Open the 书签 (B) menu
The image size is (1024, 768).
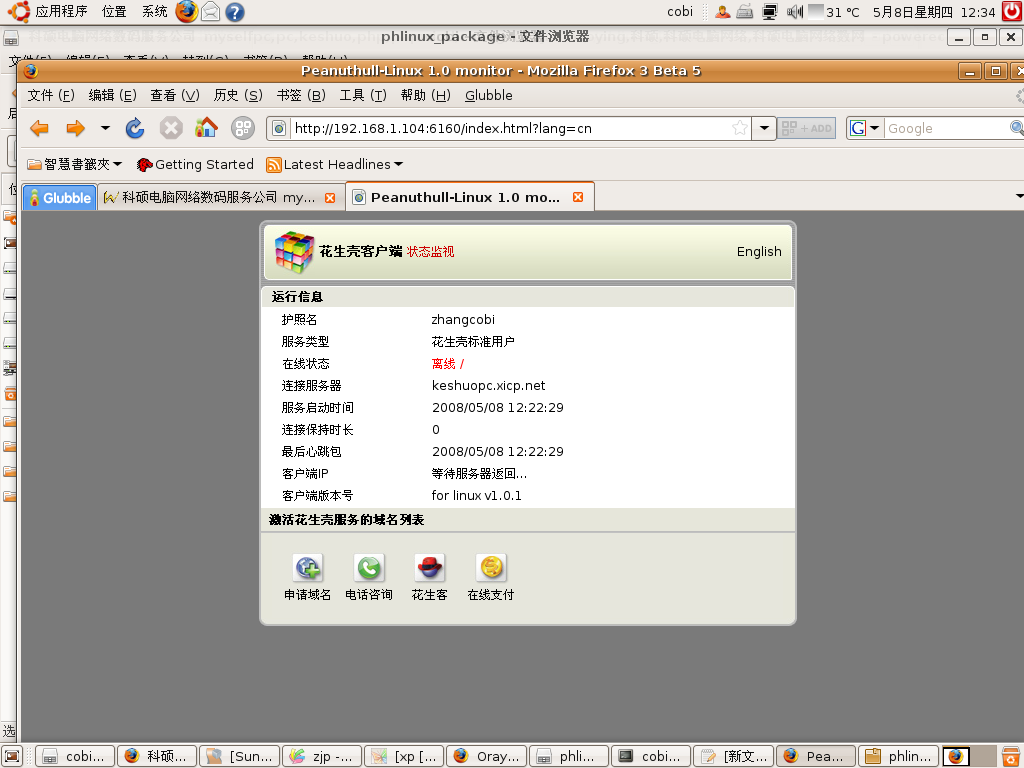coord(300,95)
